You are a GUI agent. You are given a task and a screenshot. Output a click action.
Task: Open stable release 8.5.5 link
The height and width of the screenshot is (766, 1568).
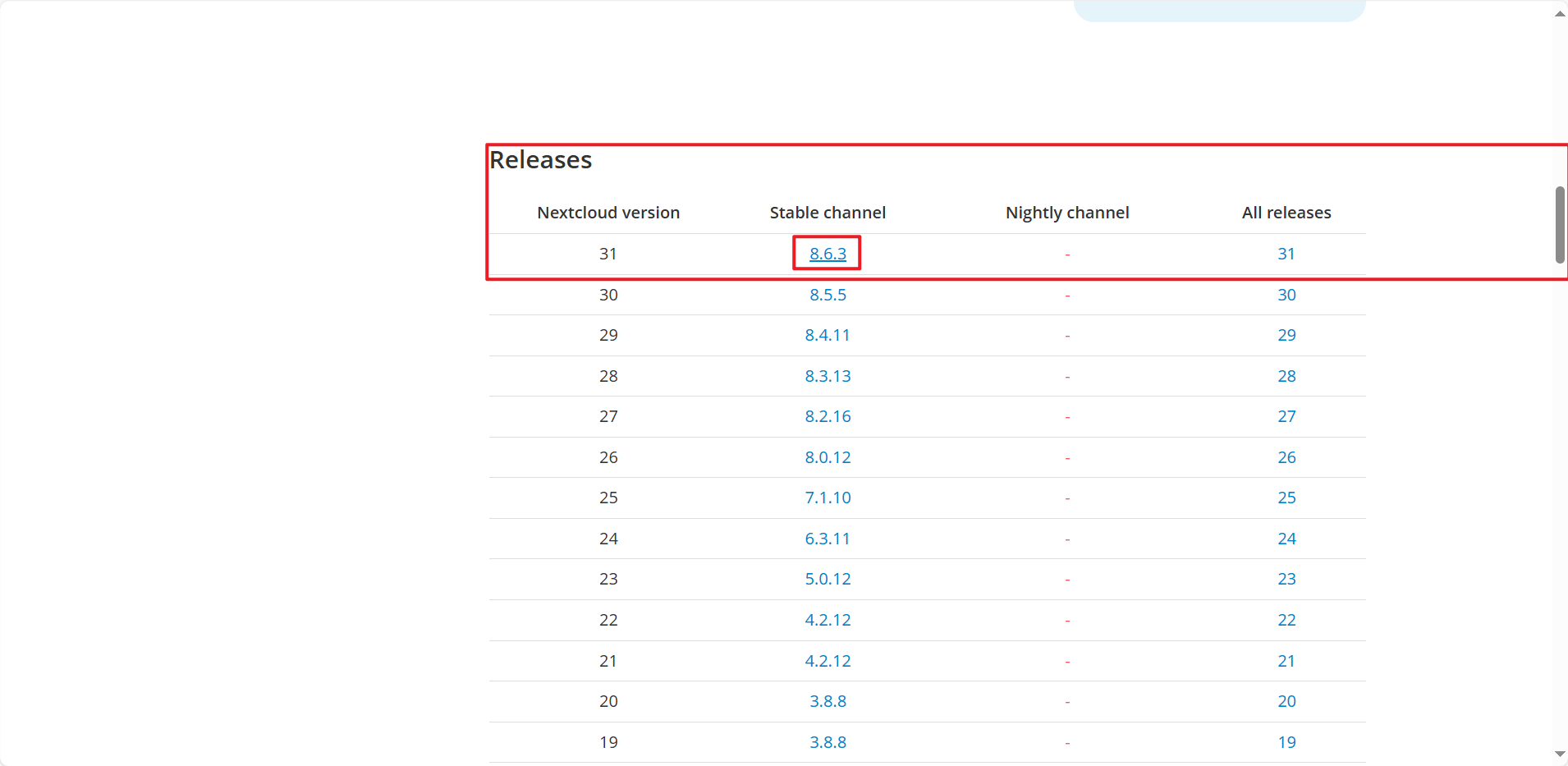[828, 295]
